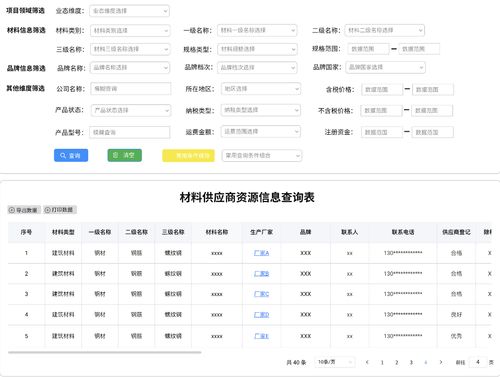Expand the 一级名称 selector
Viewport: 500px width, 377px height.
(x=257, y=30)
